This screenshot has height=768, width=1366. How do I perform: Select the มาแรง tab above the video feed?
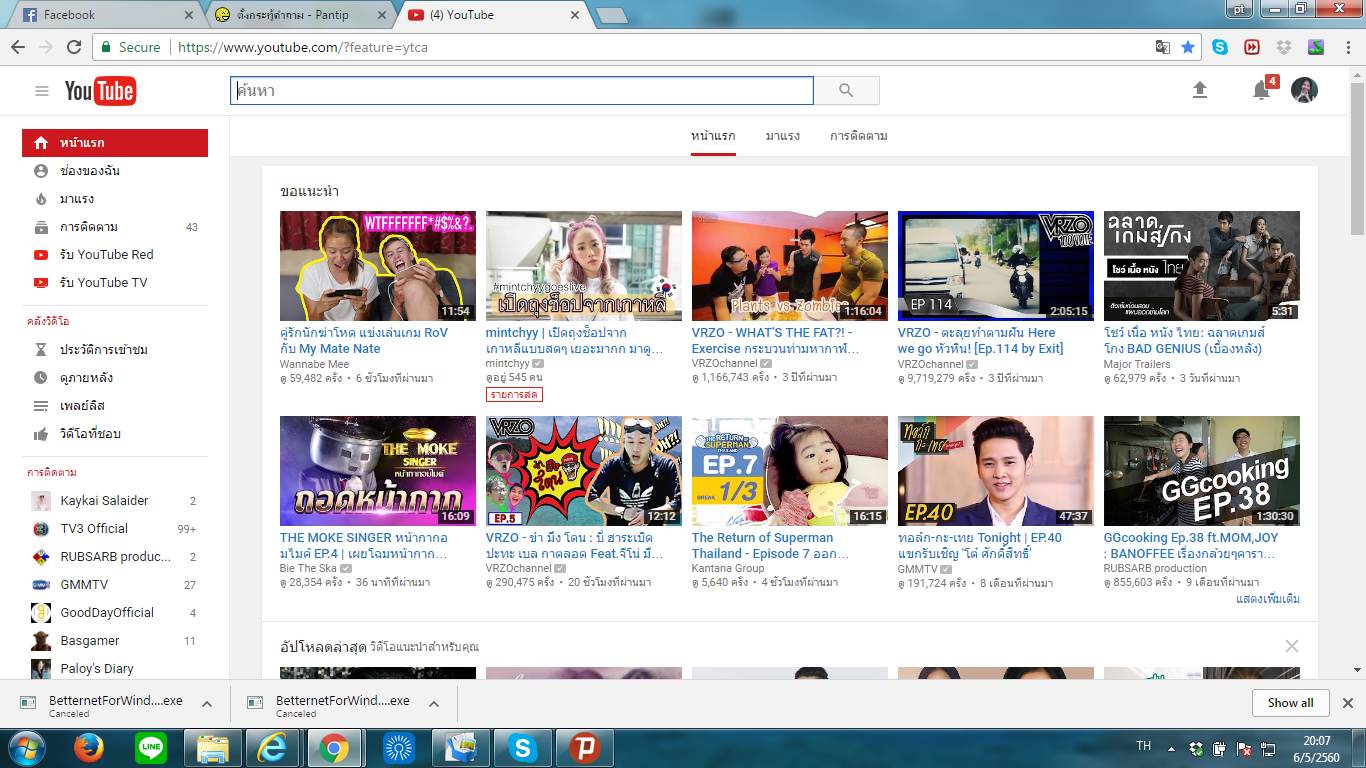click(x=783, y=136)
